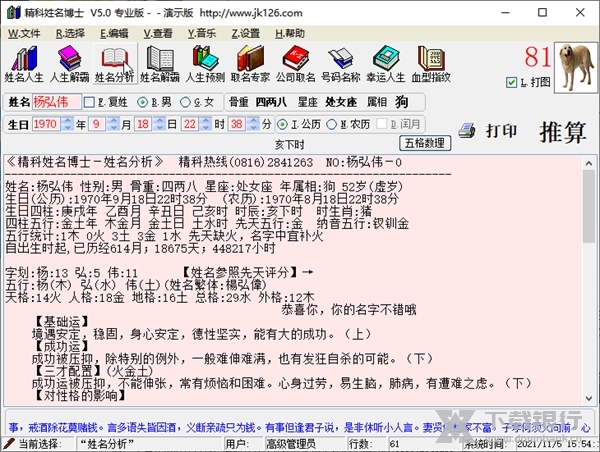This screenshot has width=600, height=452.
Task: Click the 姓名 input field with 杨弘伟
Action: 57,102
